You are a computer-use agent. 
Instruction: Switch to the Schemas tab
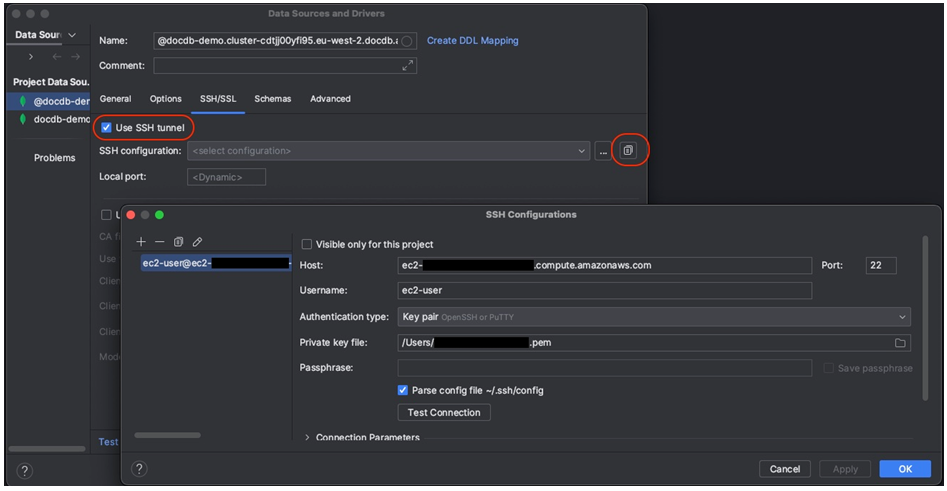point(272,99)
